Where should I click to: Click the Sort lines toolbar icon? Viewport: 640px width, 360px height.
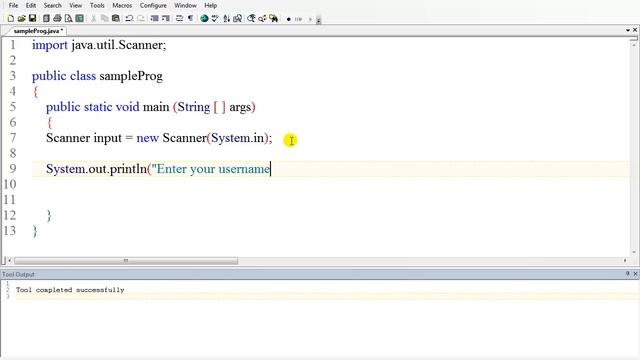click(x=227, y=18)
